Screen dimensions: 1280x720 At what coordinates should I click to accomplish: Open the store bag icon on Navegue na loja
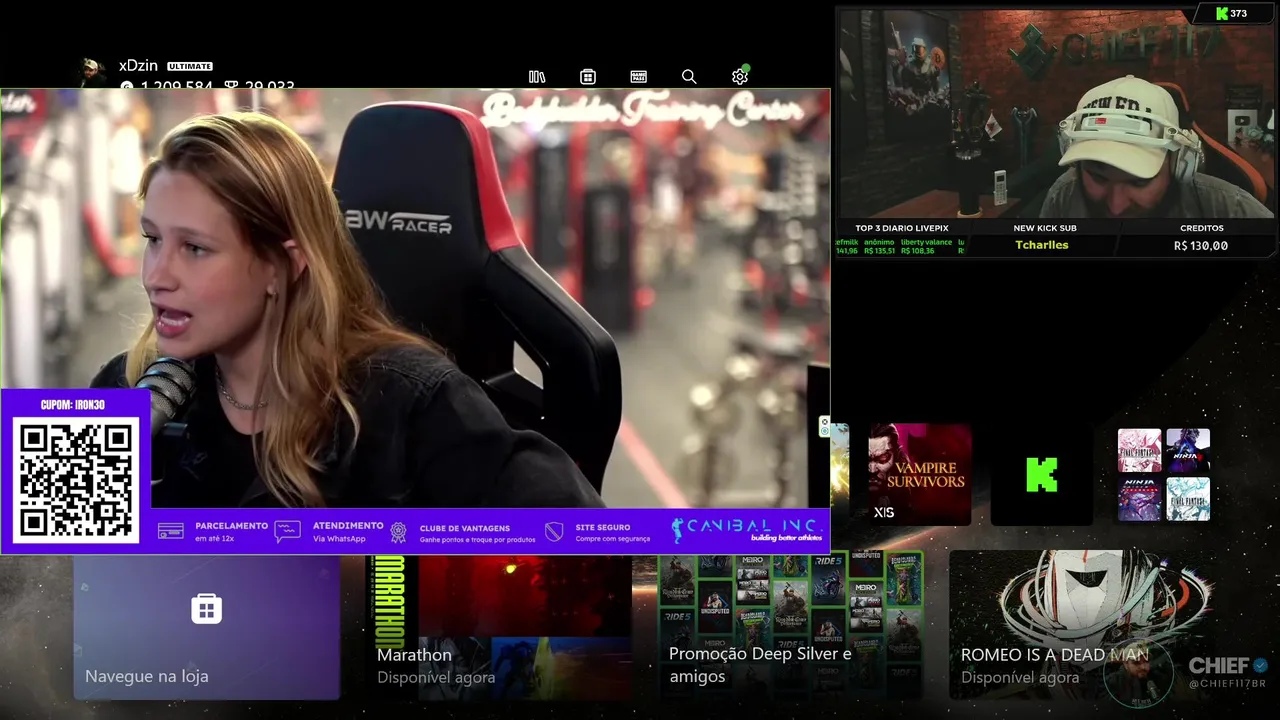(x=206, y=608)
